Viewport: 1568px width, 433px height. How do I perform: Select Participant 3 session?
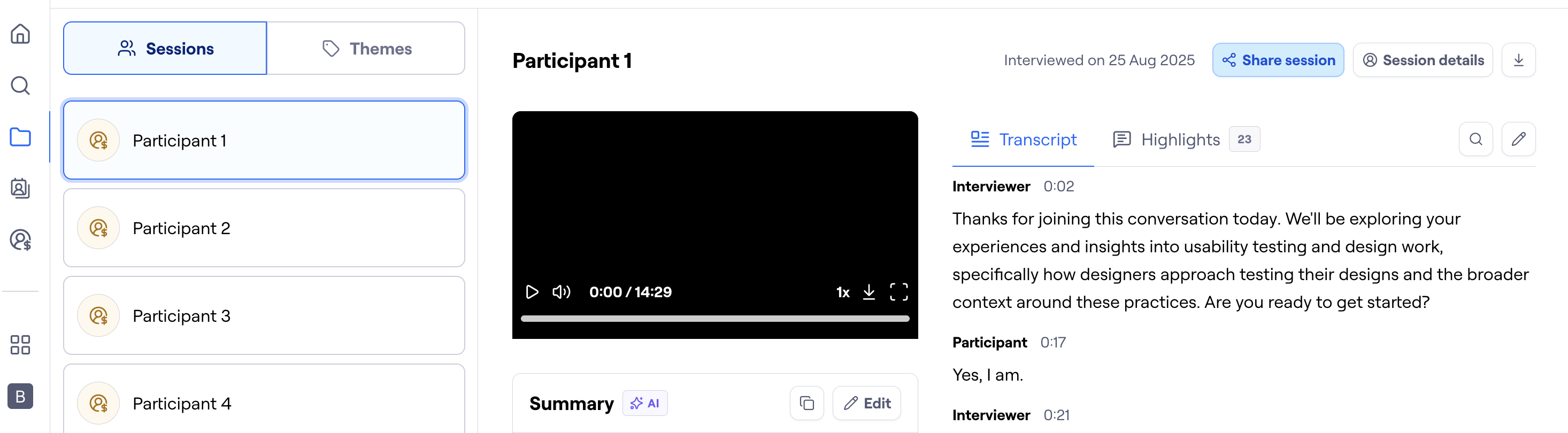(264, 315)
